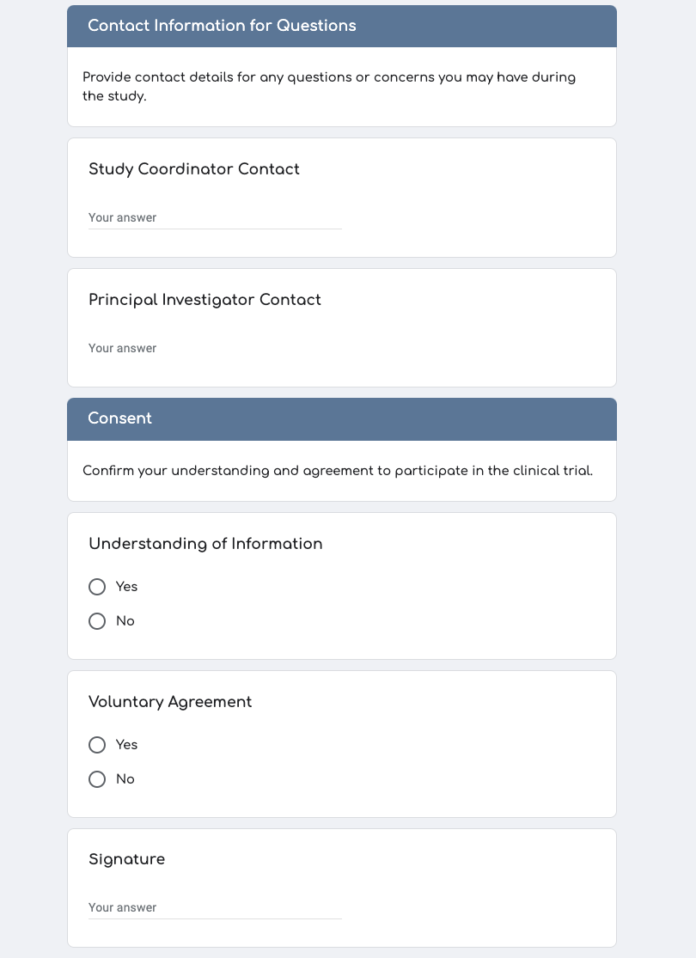Click the Understanding of Information question title
This screenshot has width=696, height=958.
click(205, 544)
